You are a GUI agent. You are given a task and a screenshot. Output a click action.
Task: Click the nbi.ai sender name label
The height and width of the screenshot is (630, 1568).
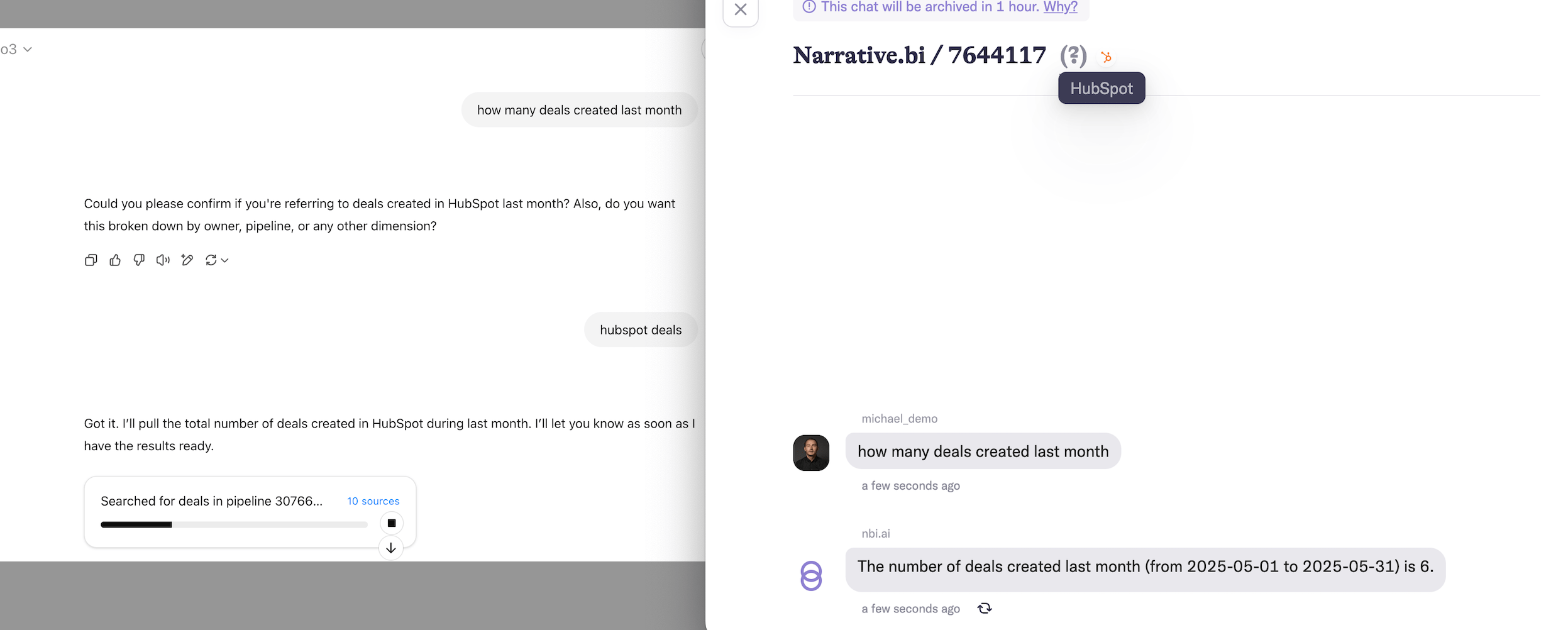[x=876, y=534]
